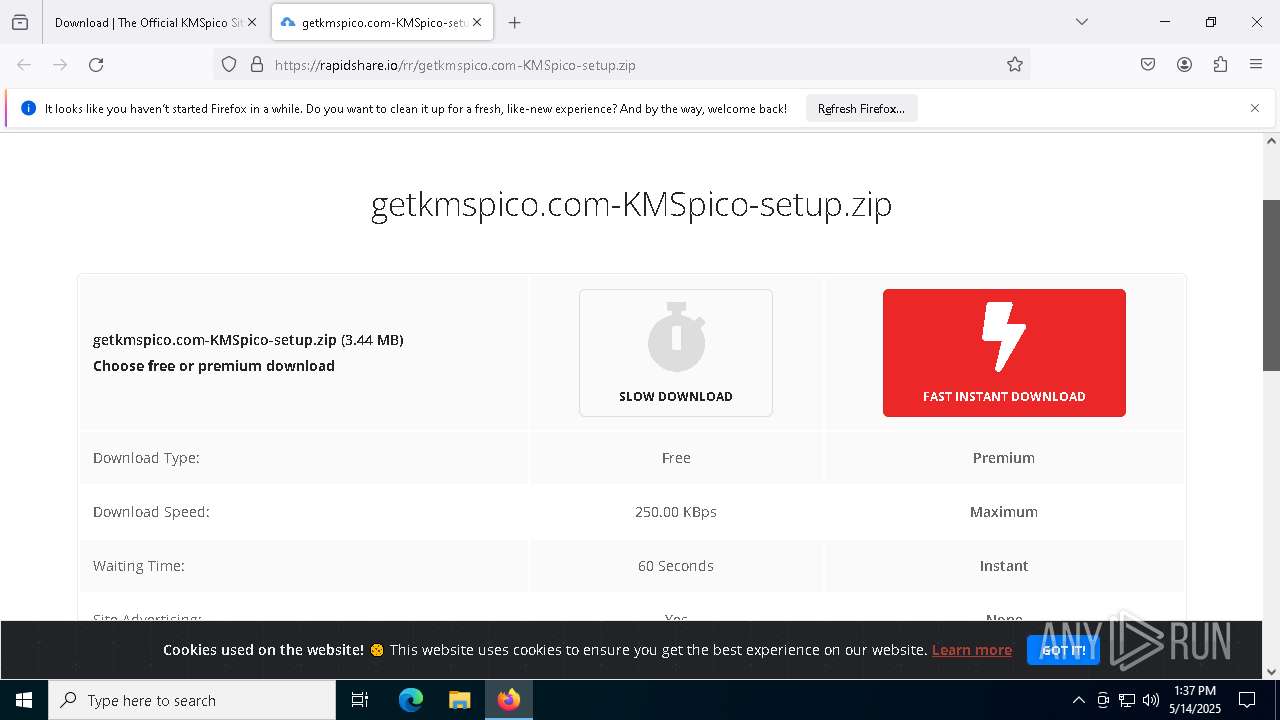Click the 'Waiting Time:' row label
The height and width of the screenshot is (720, 1280).
[x=139, y=566]
